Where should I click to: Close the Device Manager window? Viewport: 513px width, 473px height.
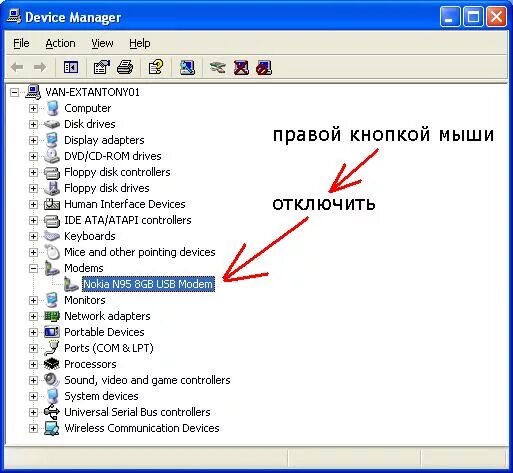497,17
